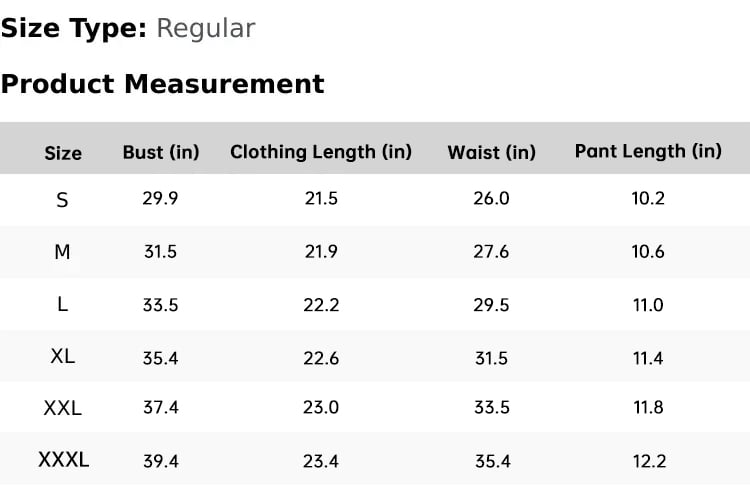This screenshot has width=750, height=490.
Task: Click pant length 11.4 for size XL
Action: click(648, 357)
